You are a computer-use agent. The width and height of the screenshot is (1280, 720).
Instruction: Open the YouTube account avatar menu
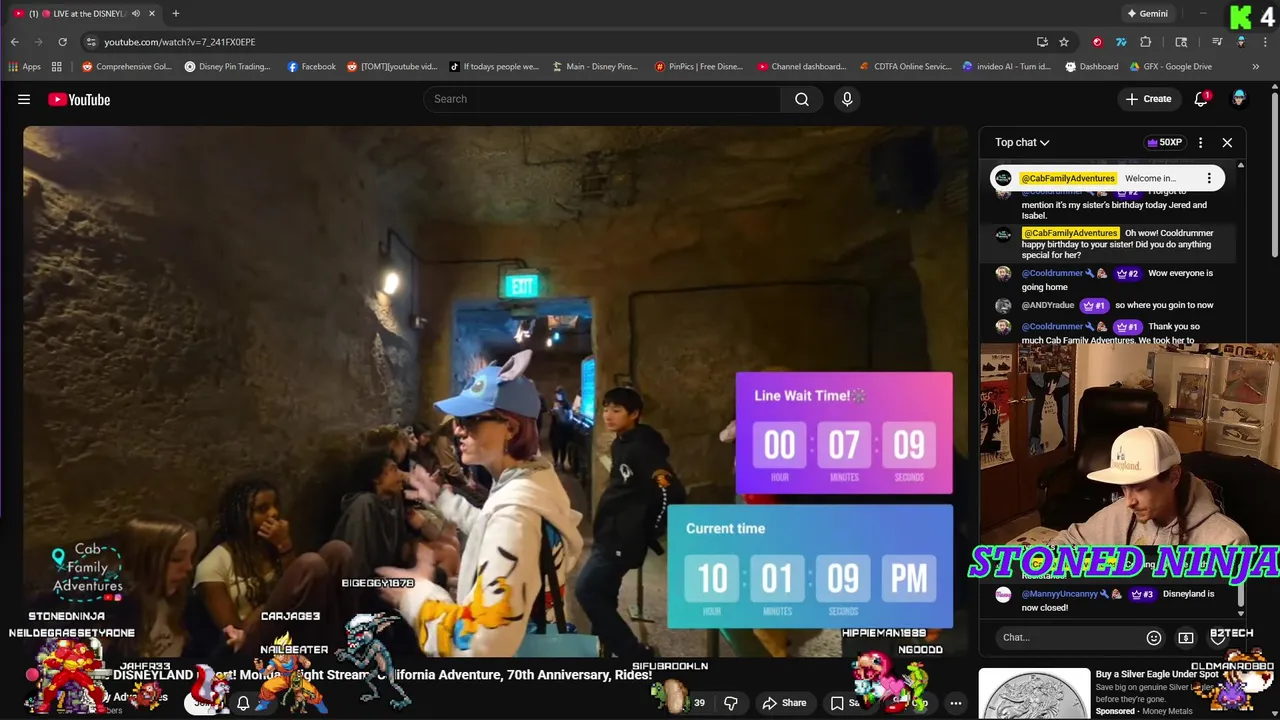pos(1239,99)
